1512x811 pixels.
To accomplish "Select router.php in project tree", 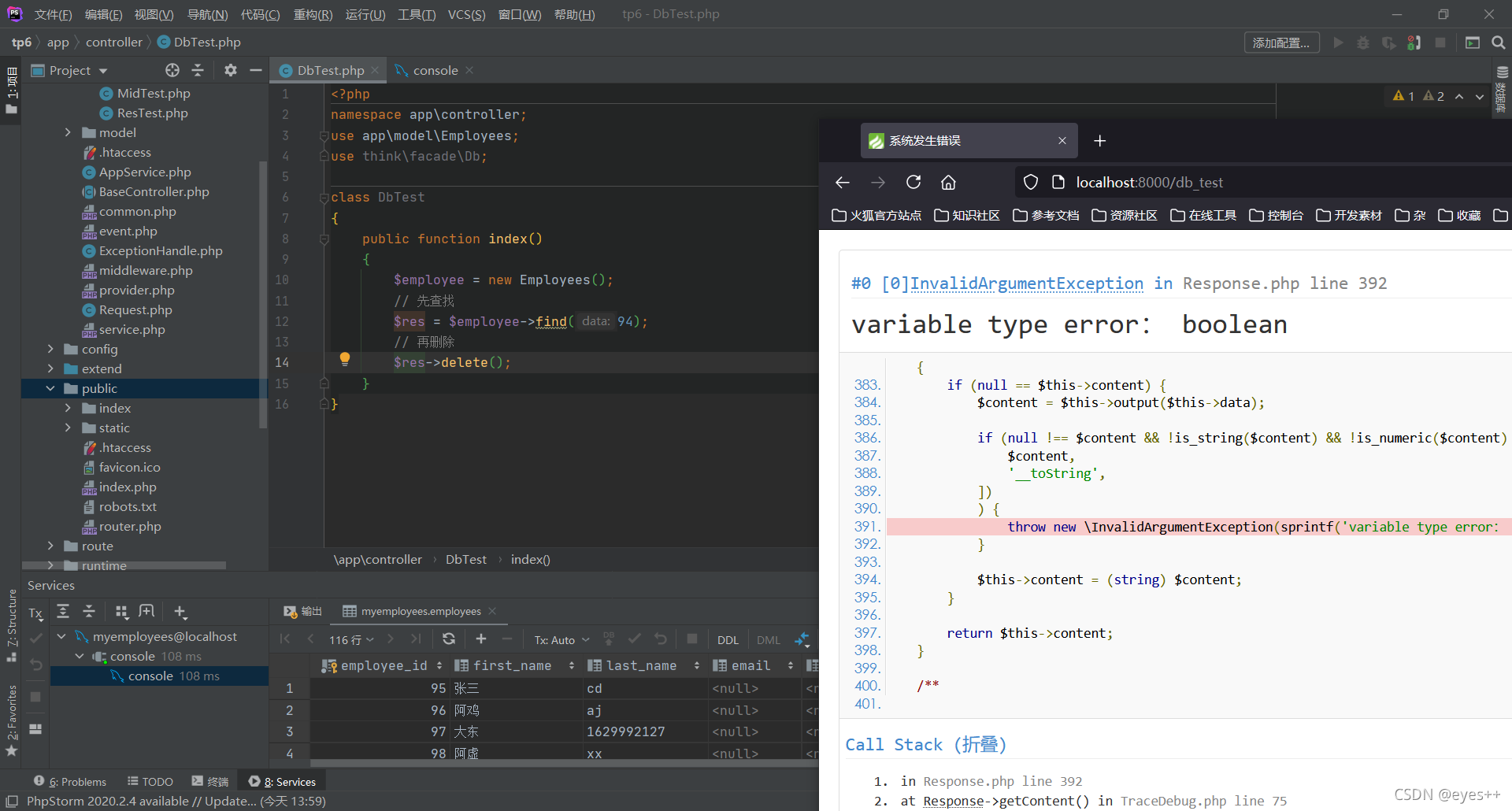I will coord(130,526).
